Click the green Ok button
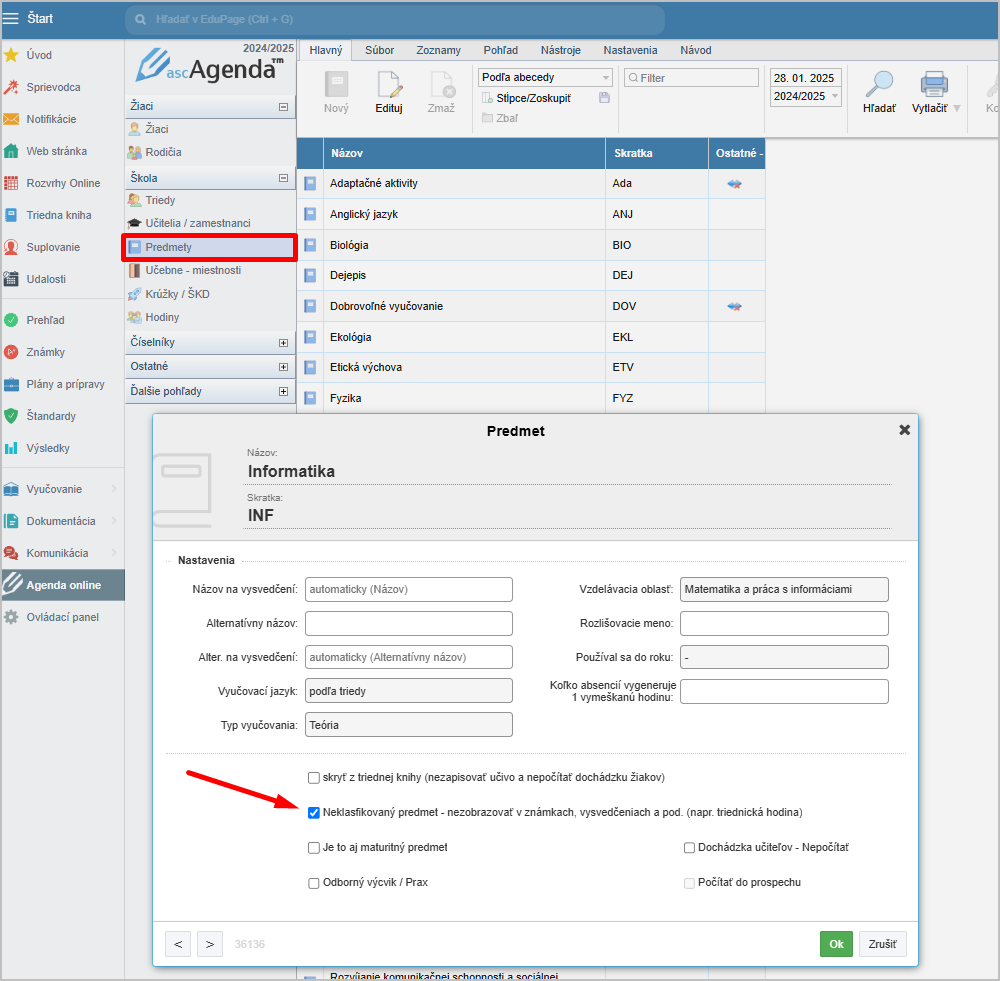 [x=836, y=944]
